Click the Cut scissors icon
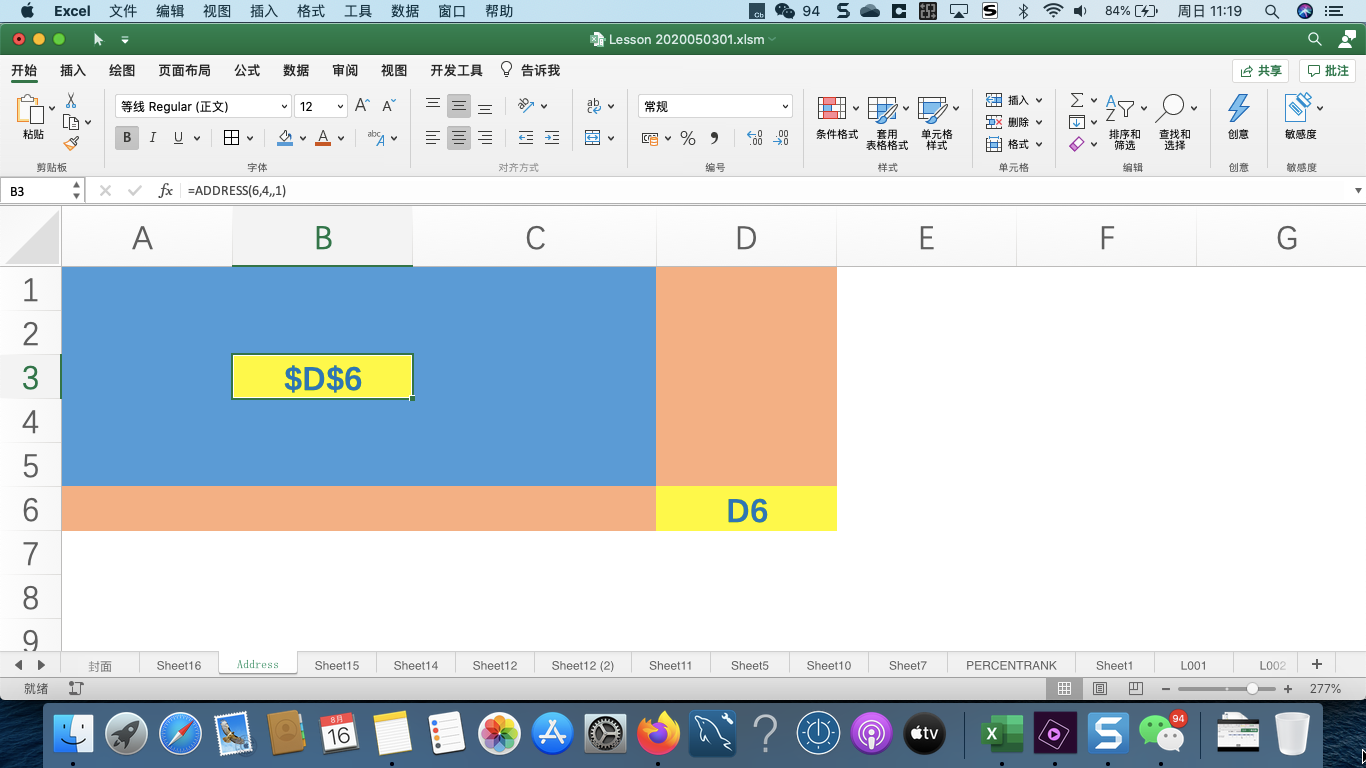 71,101
